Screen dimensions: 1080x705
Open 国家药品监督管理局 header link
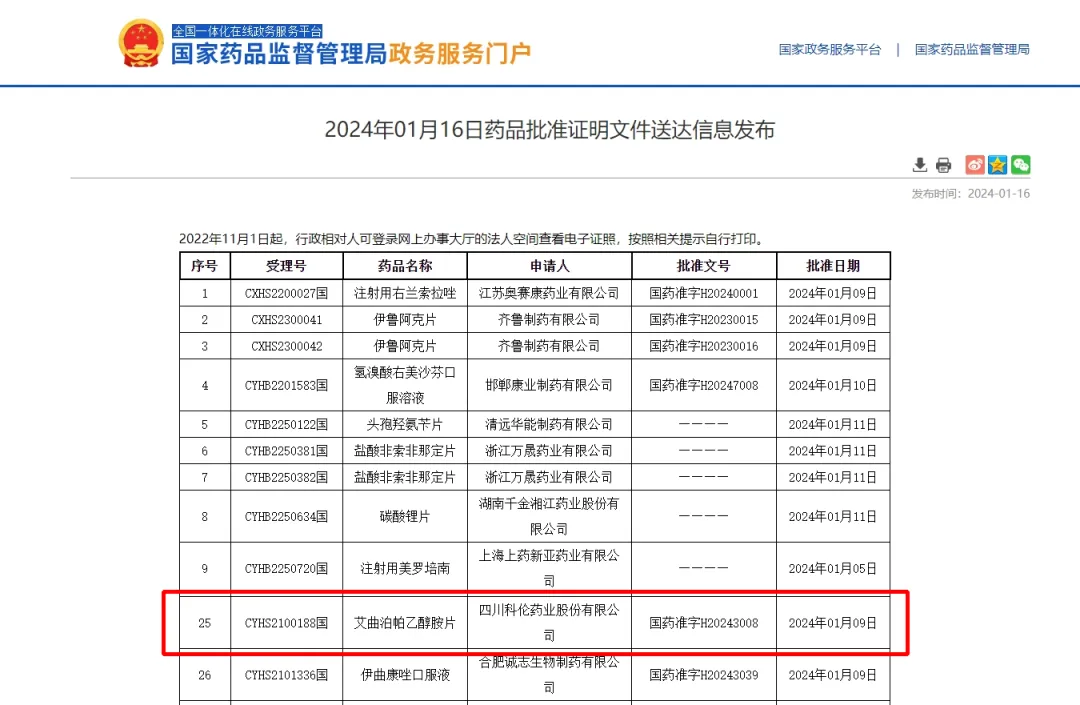click(x=972, y=50)
